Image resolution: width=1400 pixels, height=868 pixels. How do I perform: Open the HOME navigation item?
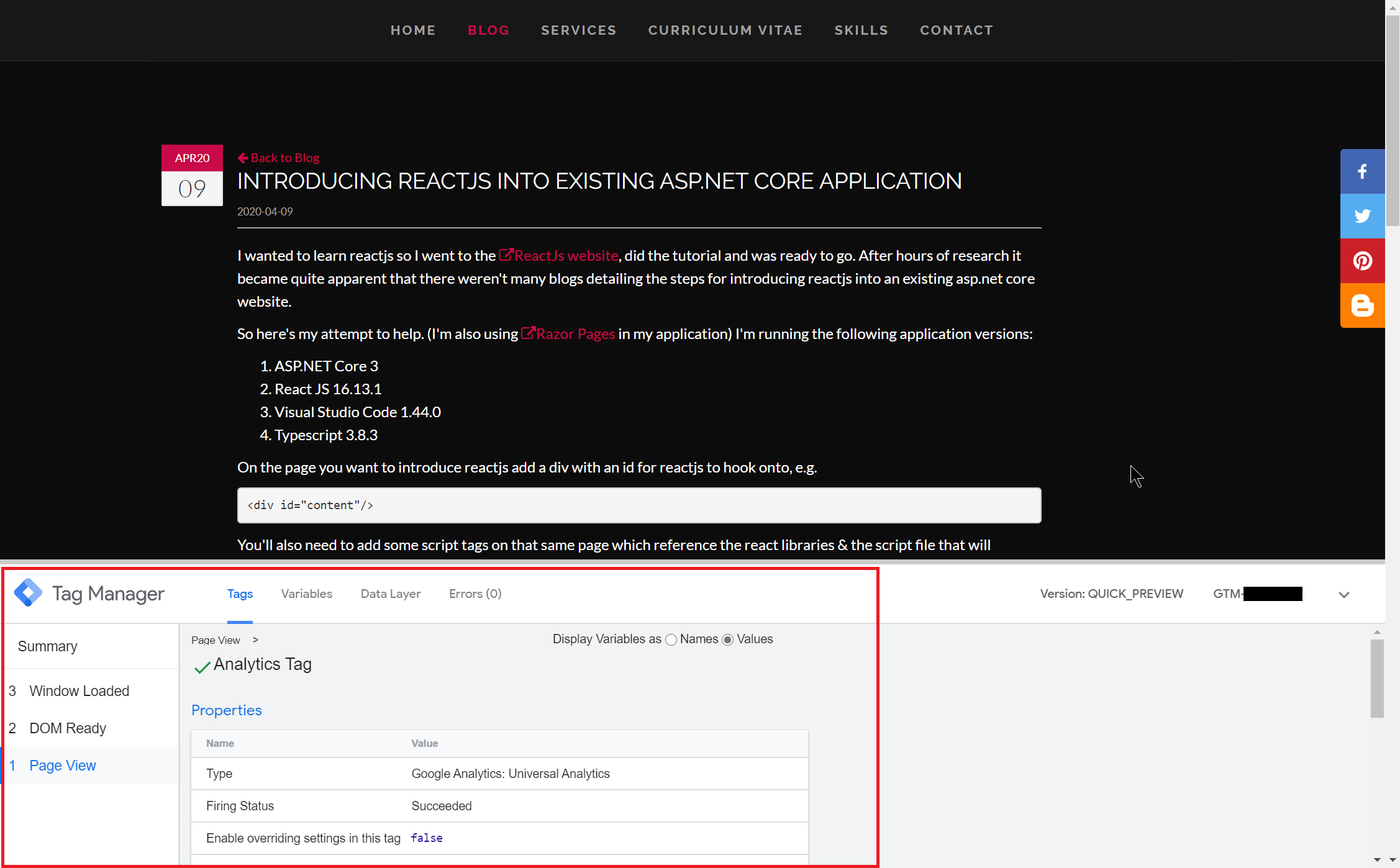tap(413, 30)
